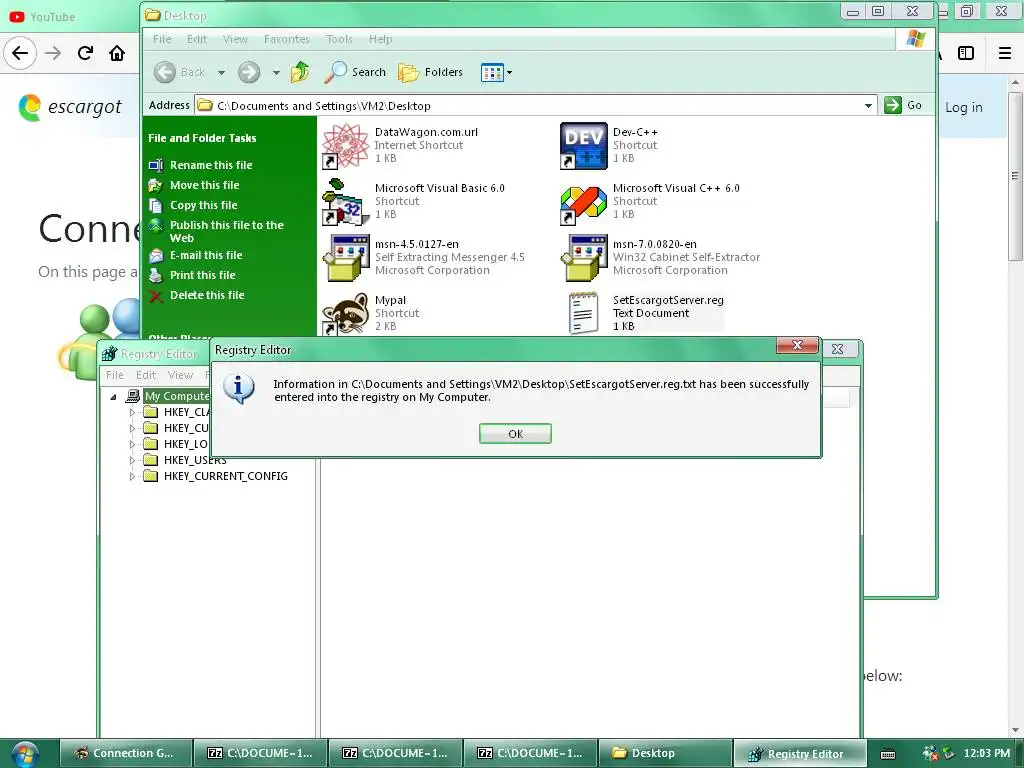This screenshot has width=1024, height=768.
Task: Click the browser forward arrow
Action: point(53,53)
